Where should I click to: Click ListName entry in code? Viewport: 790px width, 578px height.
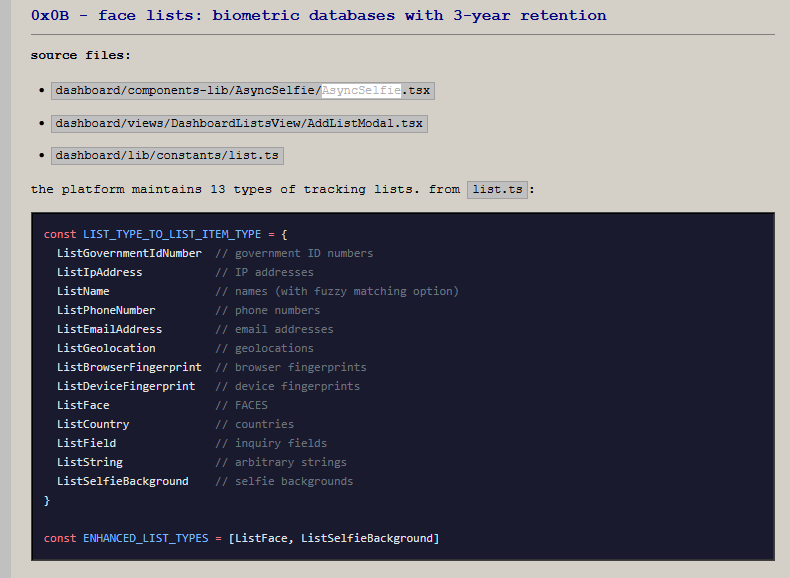point(83,291)
